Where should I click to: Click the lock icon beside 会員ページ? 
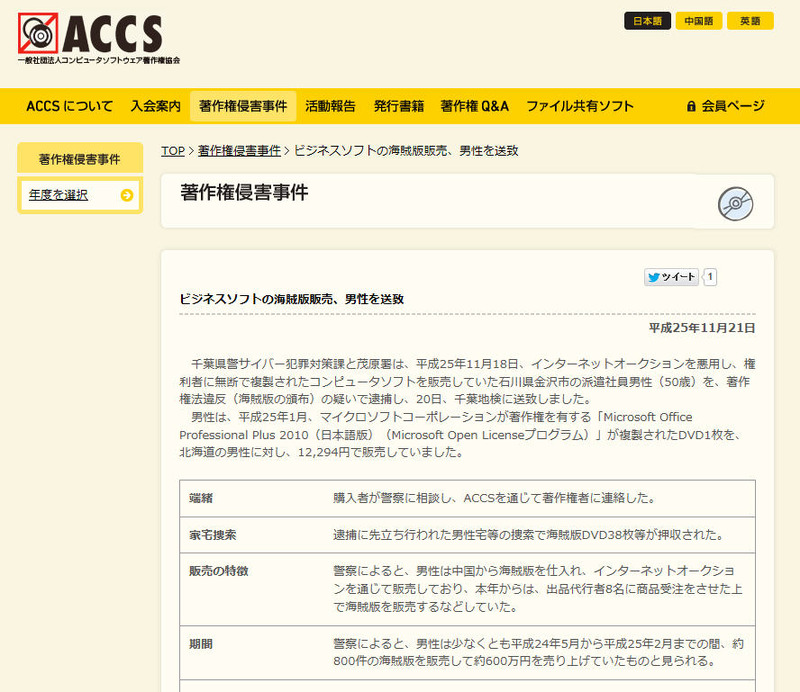pyautogui.click(x=691, y=106)
